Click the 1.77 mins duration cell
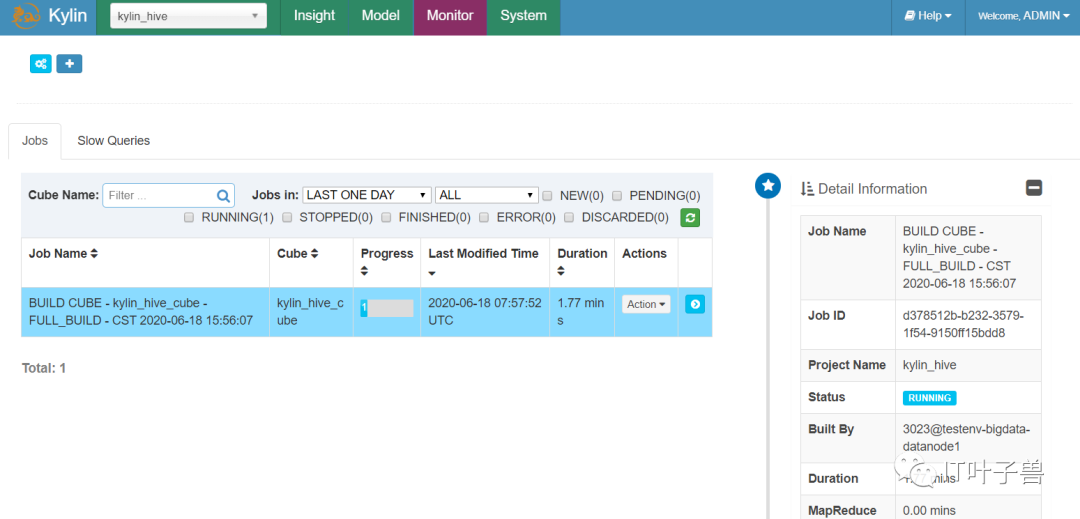 (582, 312)
